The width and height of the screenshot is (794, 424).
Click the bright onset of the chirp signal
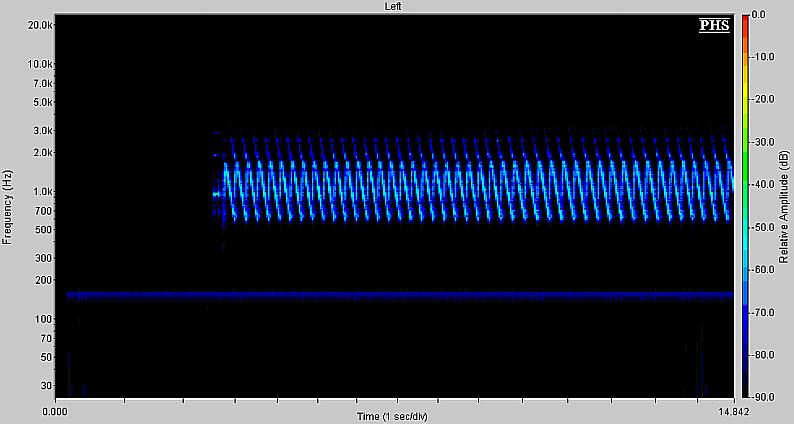(x=218, y=194)
